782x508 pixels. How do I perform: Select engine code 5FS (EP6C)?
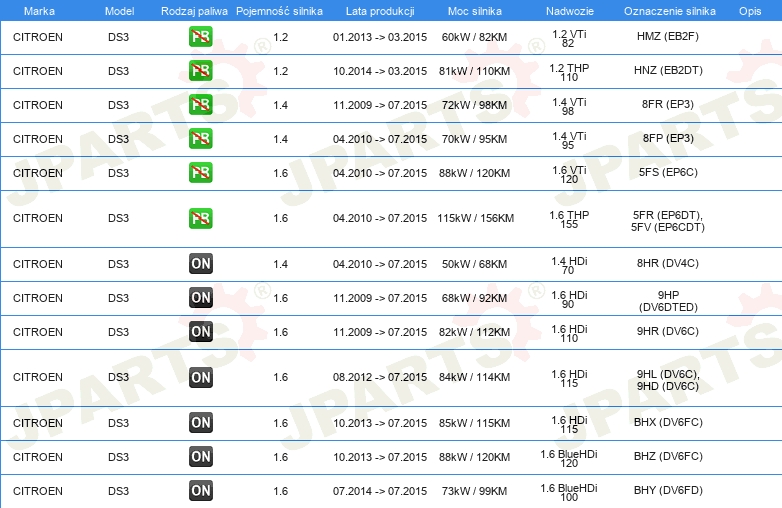(668, 172)
